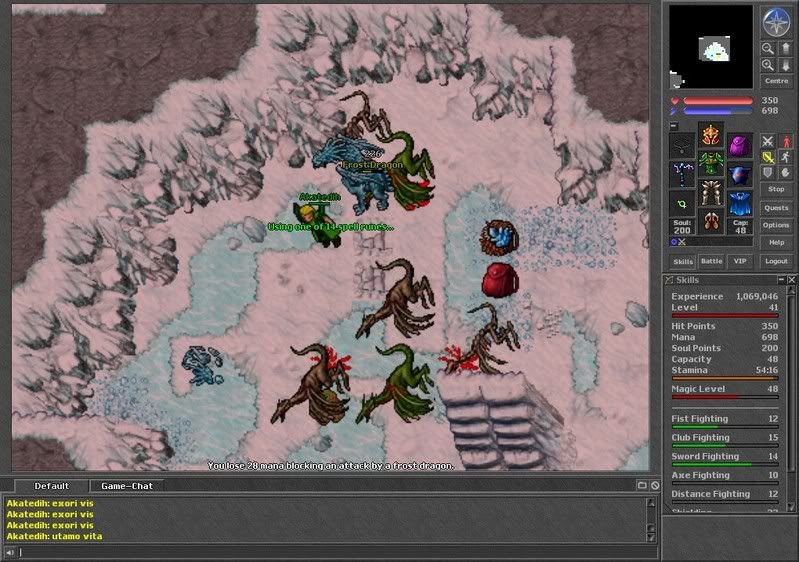The height and width of the screenshot is (562, 799).
Task: Click the Cap: 48 indicator
Action: (x=740, y=227)
